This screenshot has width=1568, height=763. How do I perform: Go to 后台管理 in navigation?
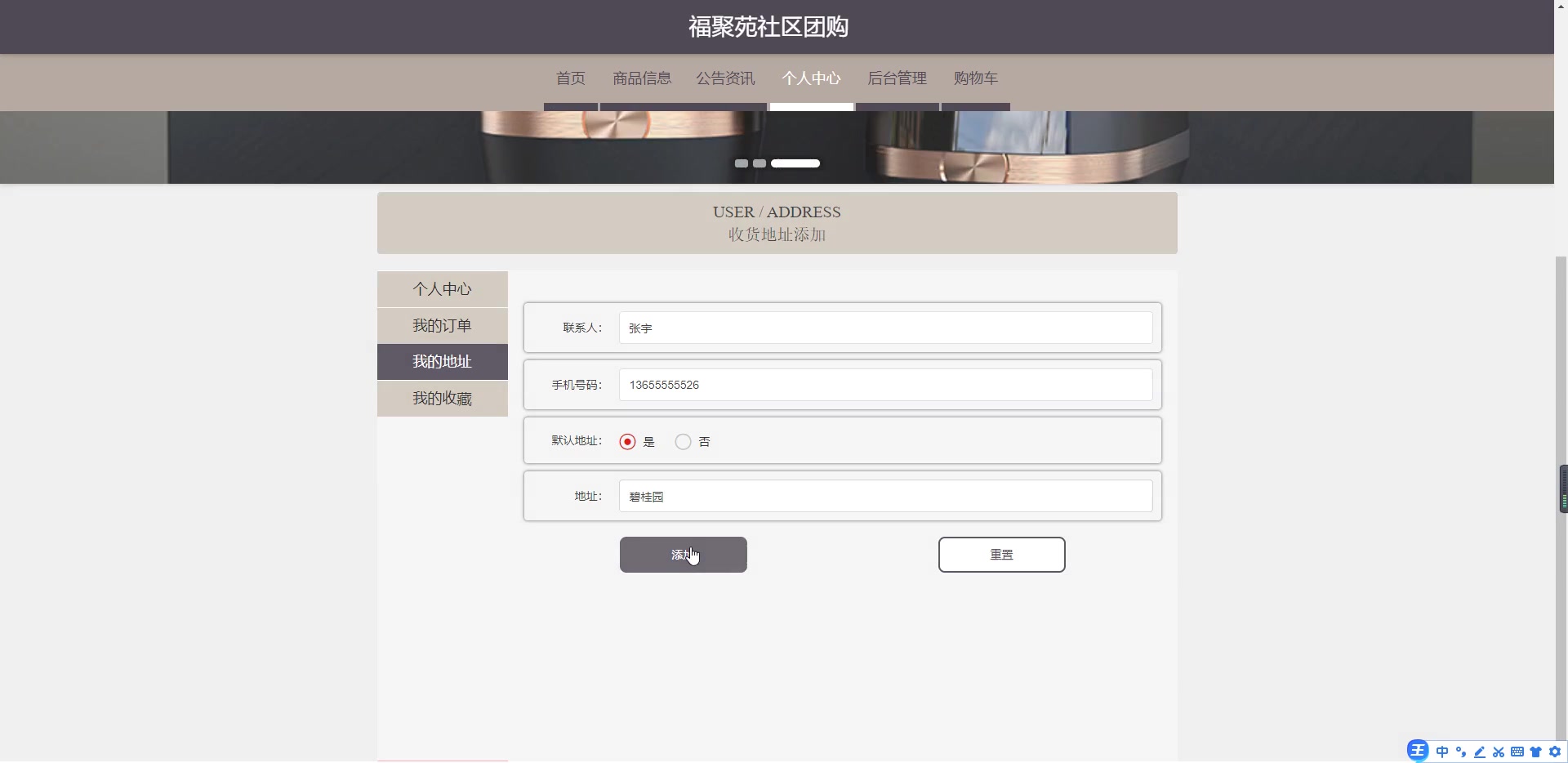coord(897,78)
